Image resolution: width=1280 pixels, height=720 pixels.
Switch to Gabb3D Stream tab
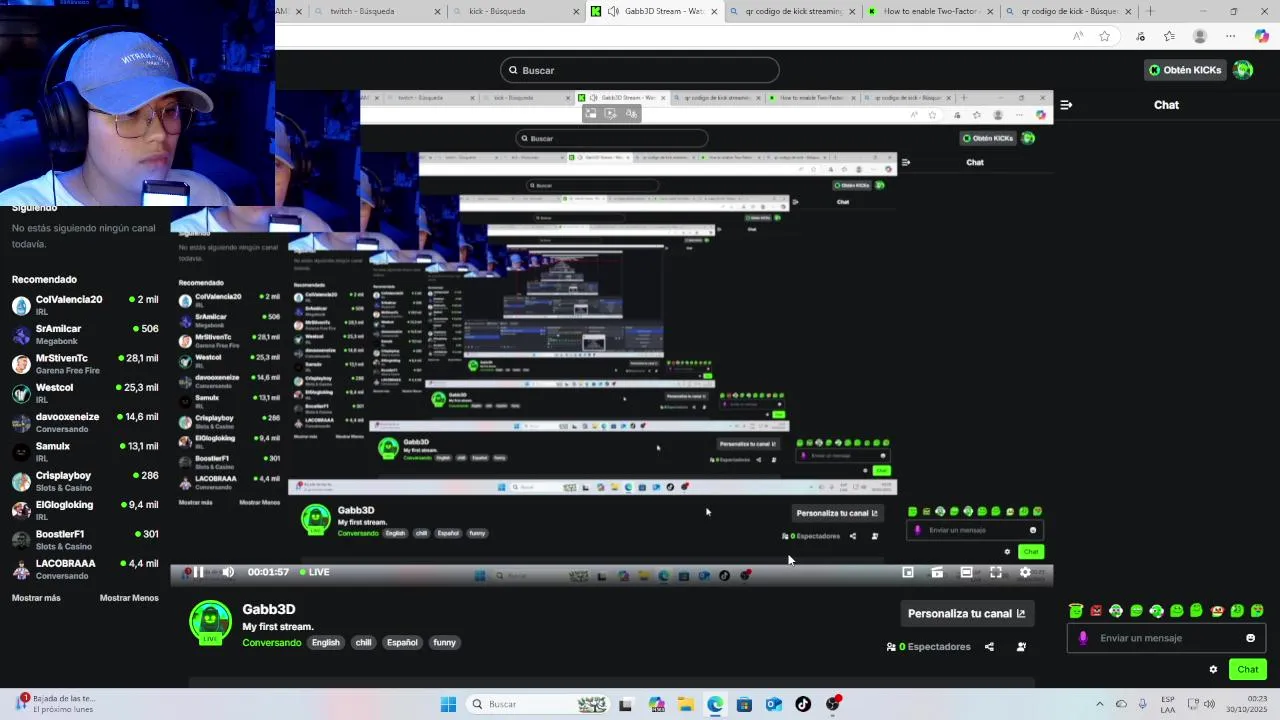[655, 11]
